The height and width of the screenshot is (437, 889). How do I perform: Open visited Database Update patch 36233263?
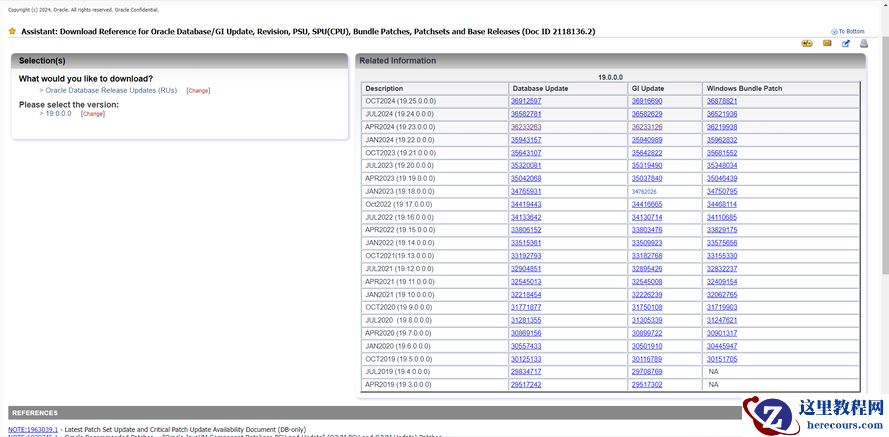click(x=526, y=127)
